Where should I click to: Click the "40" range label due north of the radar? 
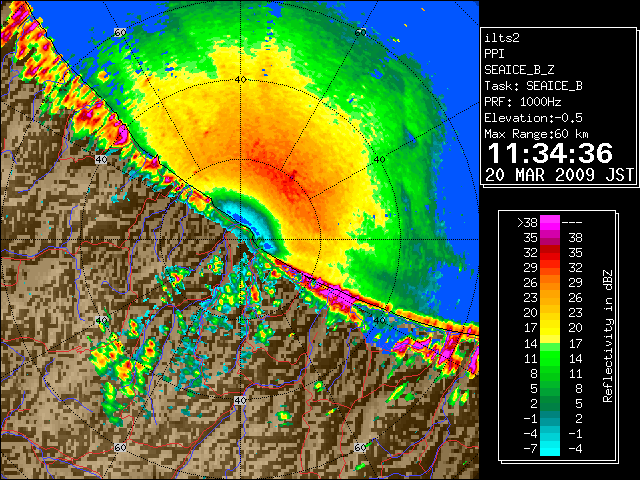click(240, 79)
